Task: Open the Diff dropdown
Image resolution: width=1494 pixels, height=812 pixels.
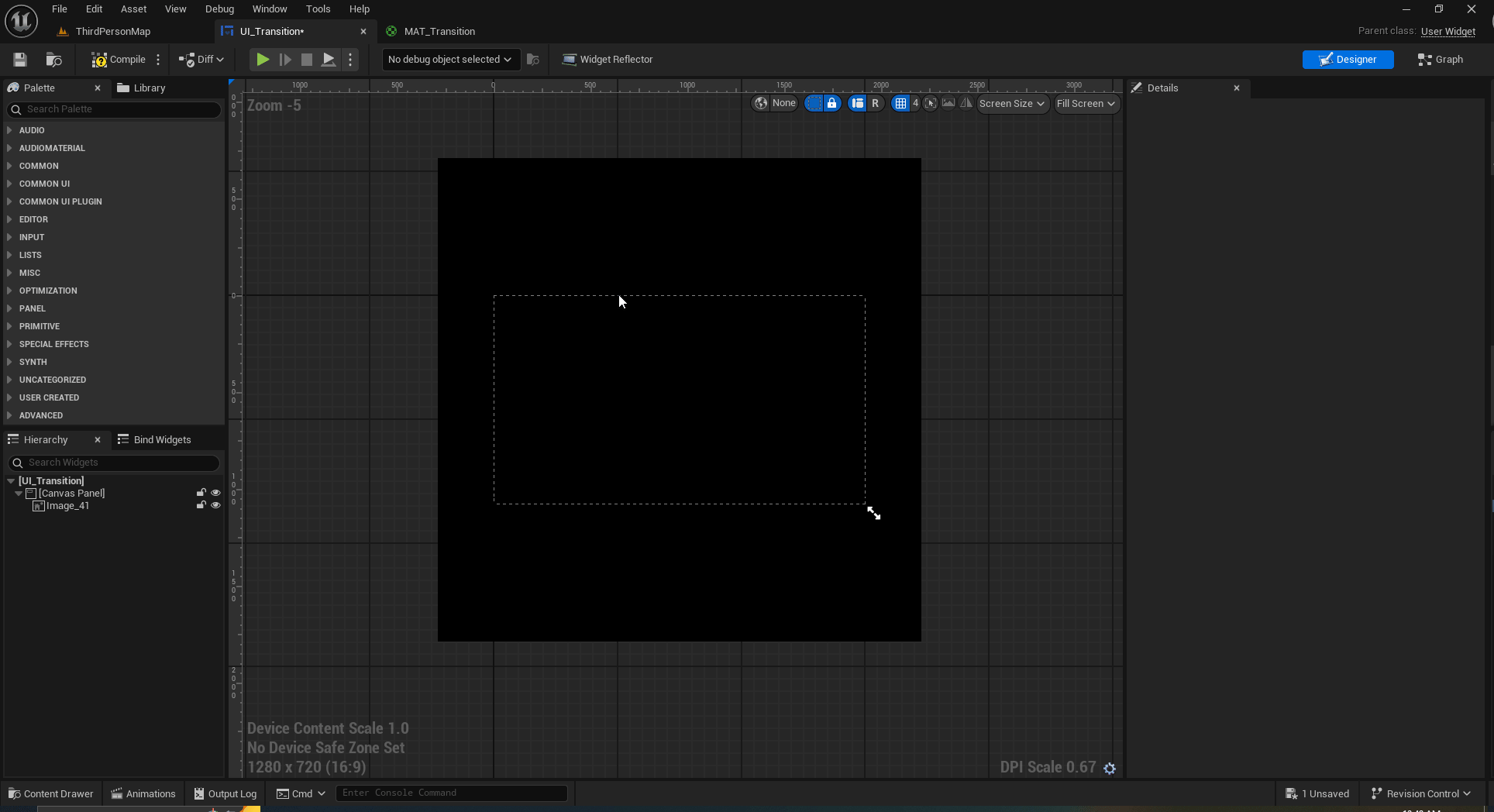Action: (201, 60)
